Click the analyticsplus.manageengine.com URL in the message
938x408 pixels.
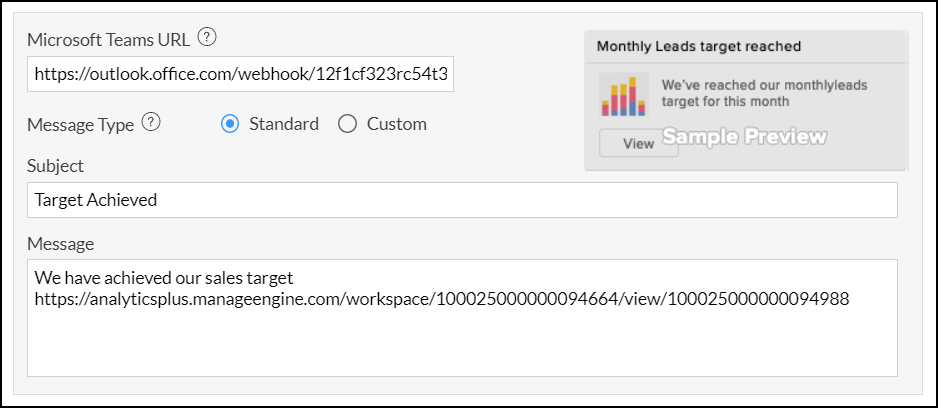tap(442, 298)
